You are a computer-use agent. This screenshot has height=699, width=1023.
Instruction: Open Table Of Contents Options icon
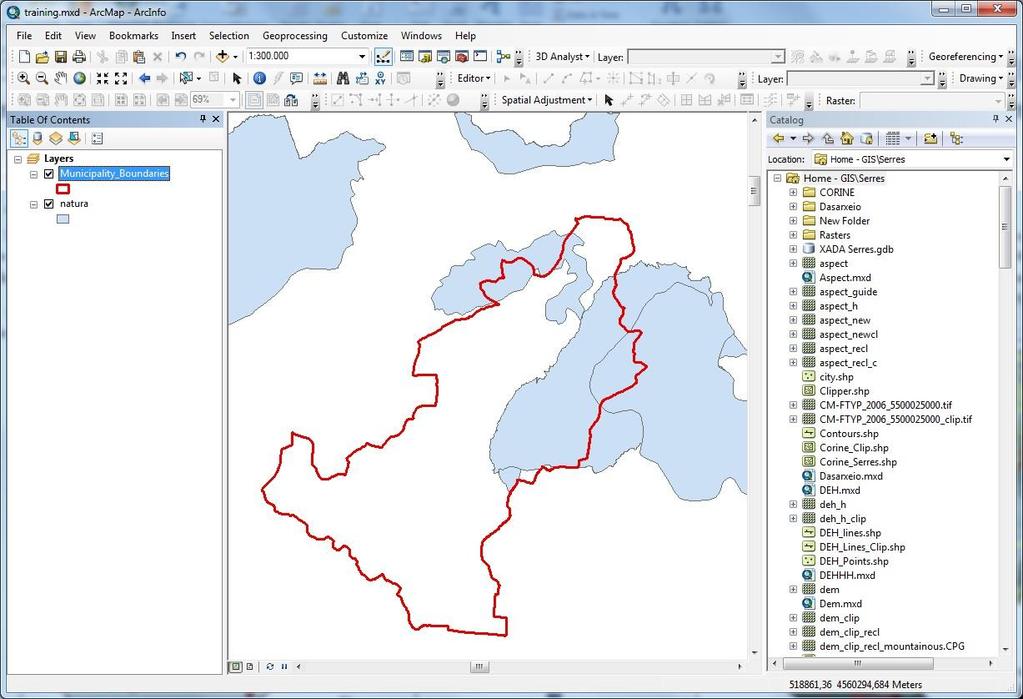pyautogui.click(x=97, y=138)
